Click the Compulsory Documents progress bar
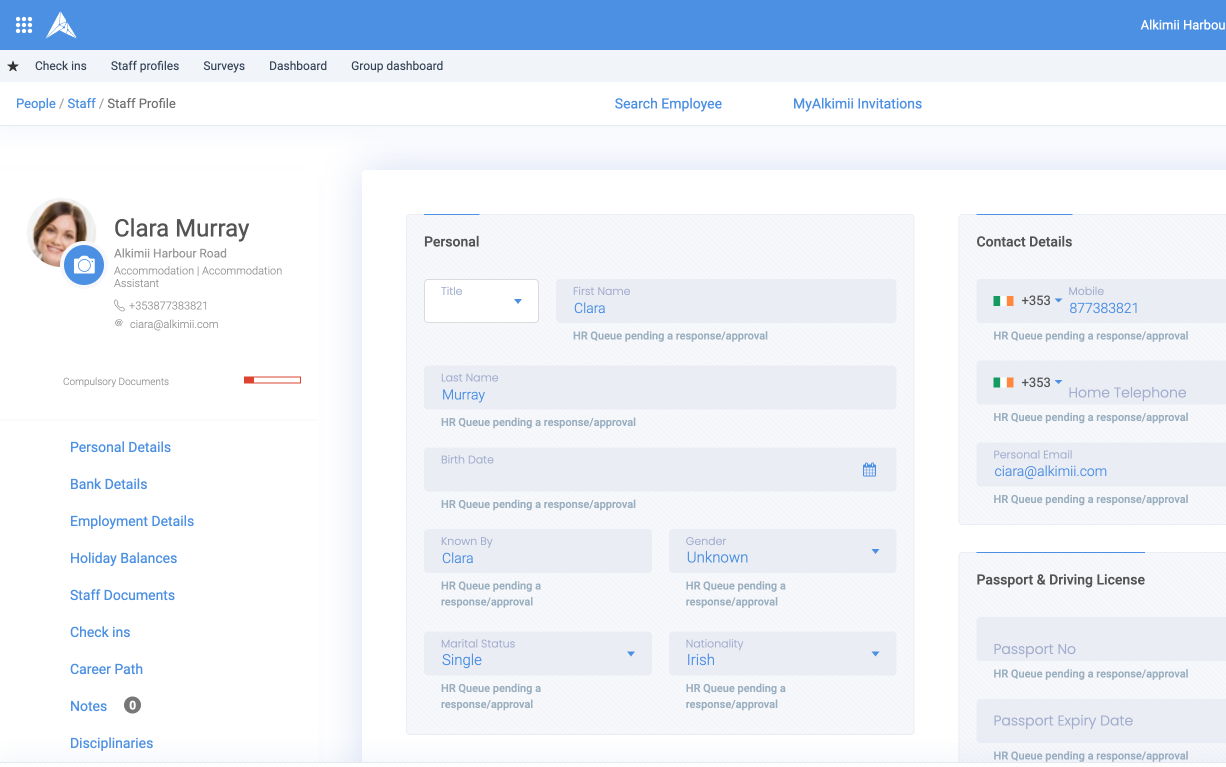Screen dimensions: 1226x767 [272, 380]
